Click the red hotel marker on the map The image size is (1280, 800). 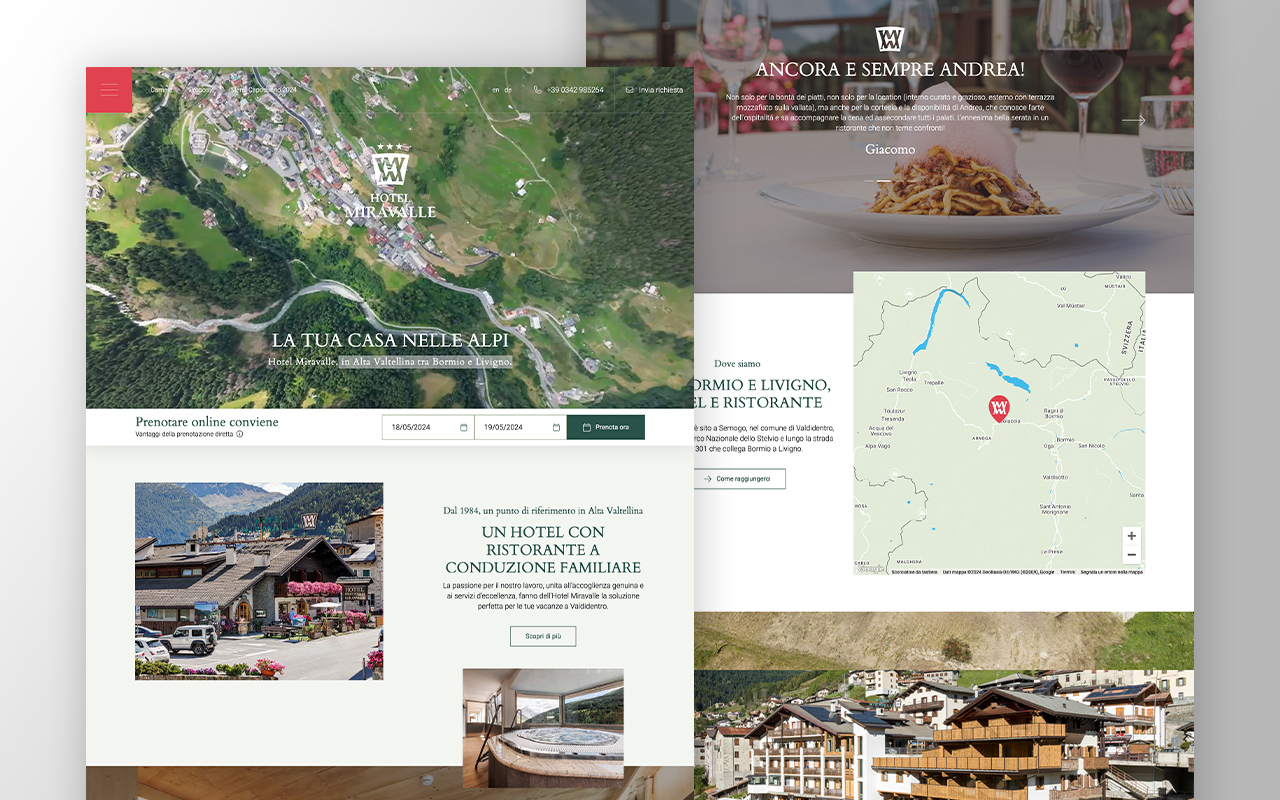999,407
